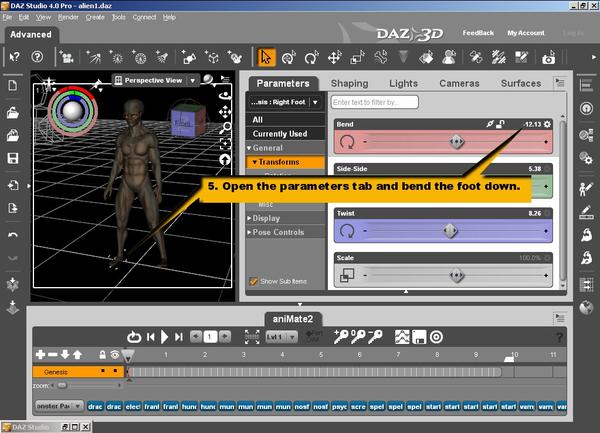600x433 pixels.
Task: Click the Render camera icon
Action: [x=548, y=58]
